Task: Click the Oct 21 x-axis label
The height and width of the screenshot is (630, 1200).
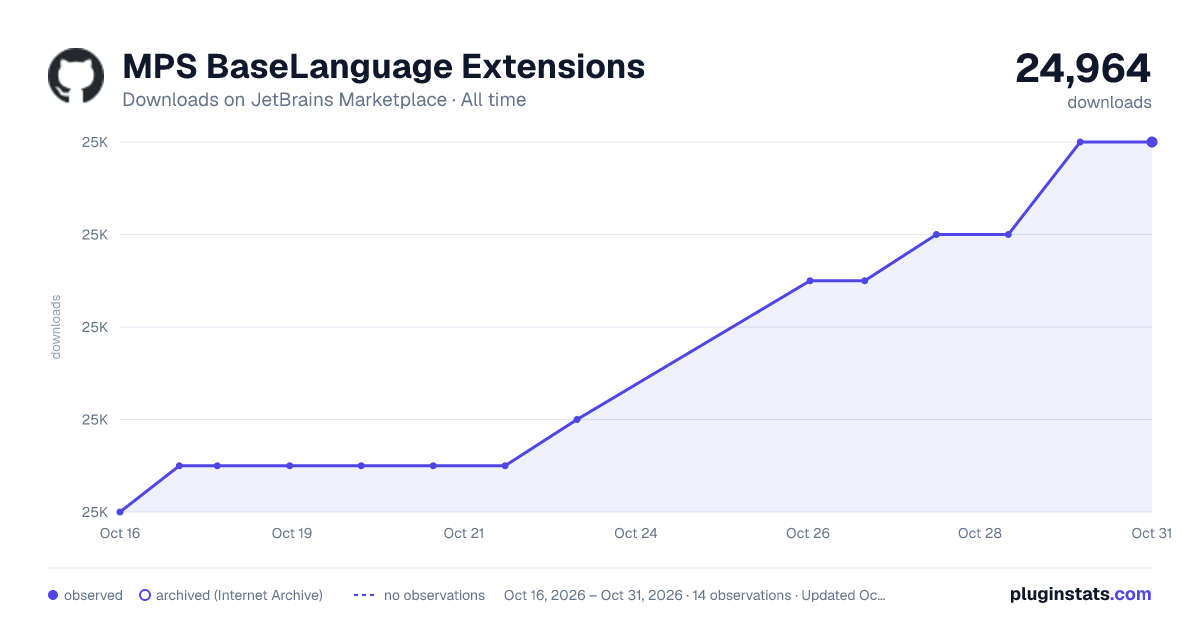Action: (x=464, y=533)
